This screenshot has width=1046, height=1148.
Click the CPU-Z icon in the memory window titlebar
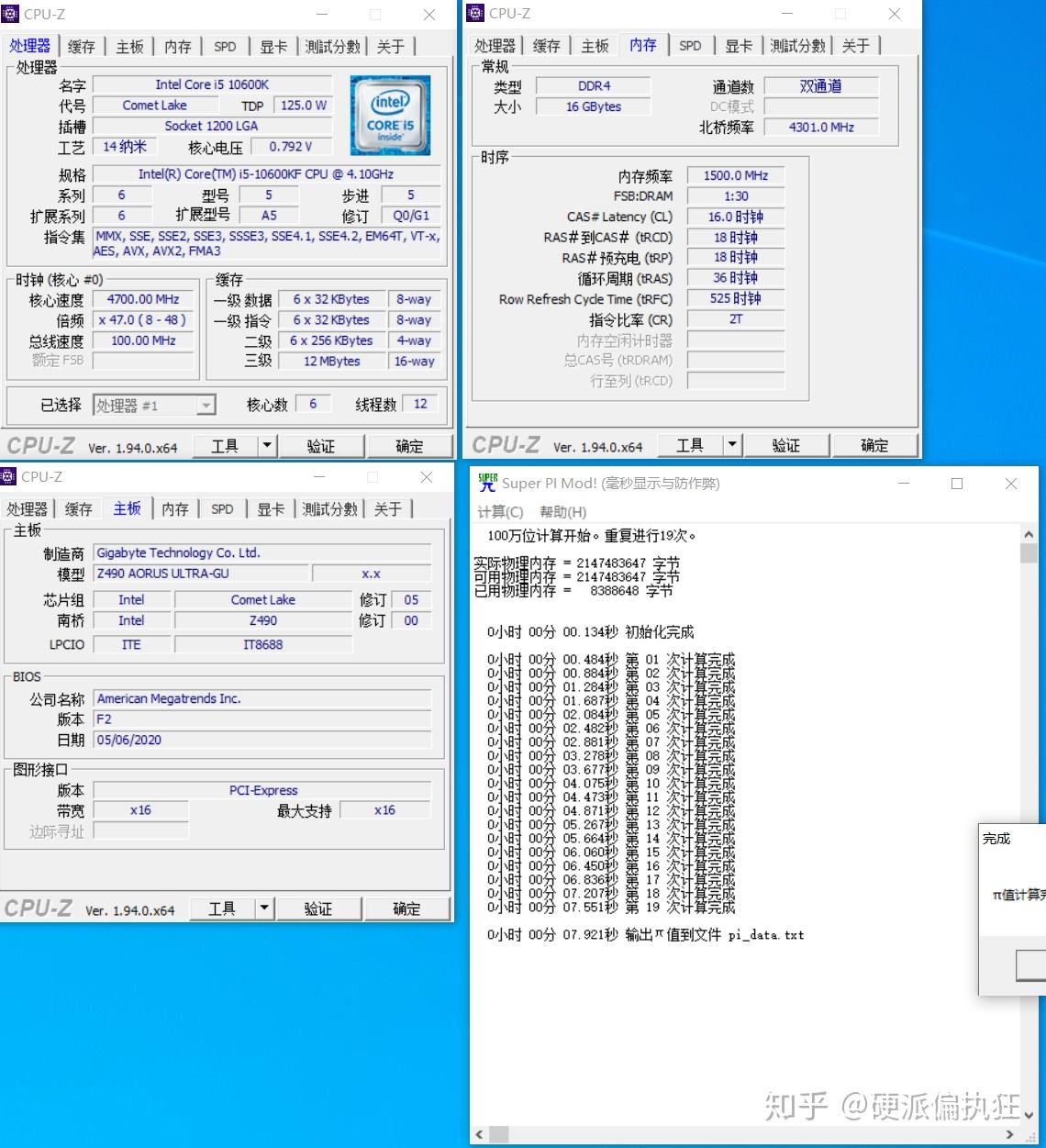click(476, 13)
